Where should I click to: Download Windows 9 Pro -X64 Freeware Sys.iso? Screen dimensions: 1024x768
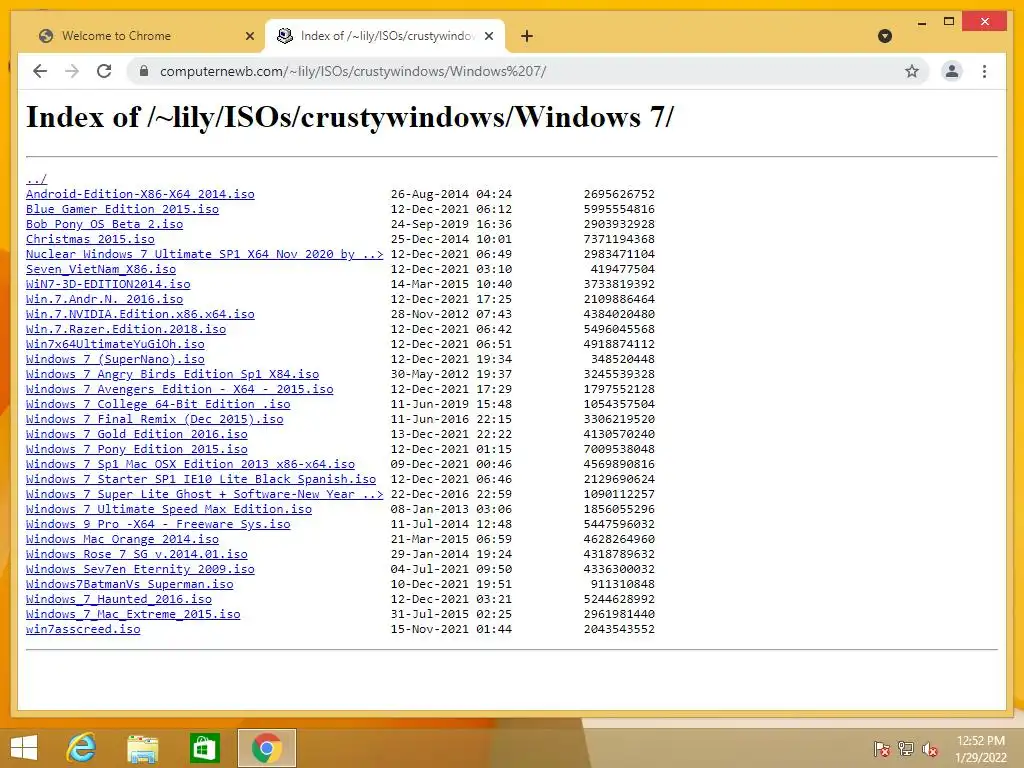[158, 524]
